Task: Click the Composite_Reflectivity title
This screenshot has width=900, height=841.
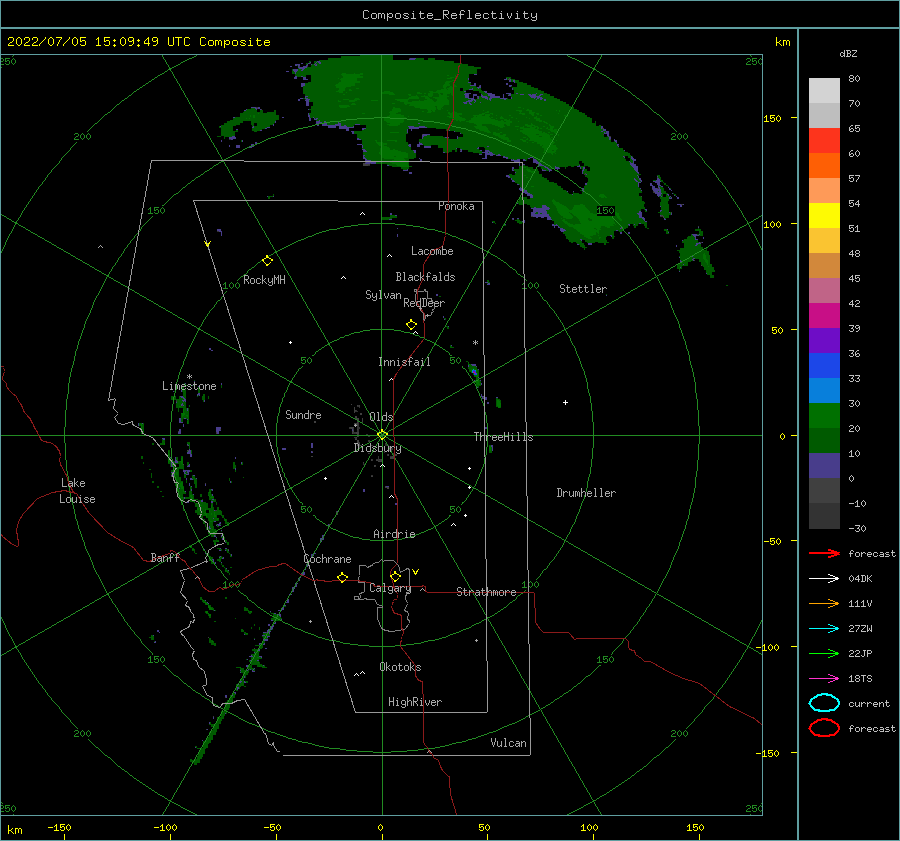Action: click(450, 15)
